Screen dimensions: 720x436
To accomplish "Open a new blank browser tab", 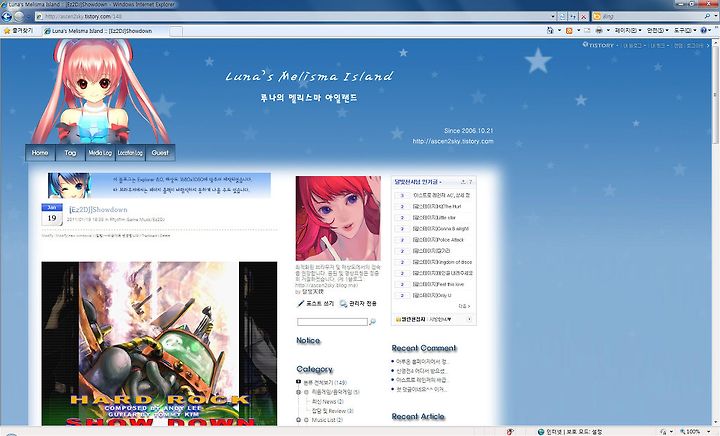I will coord(176,31).
